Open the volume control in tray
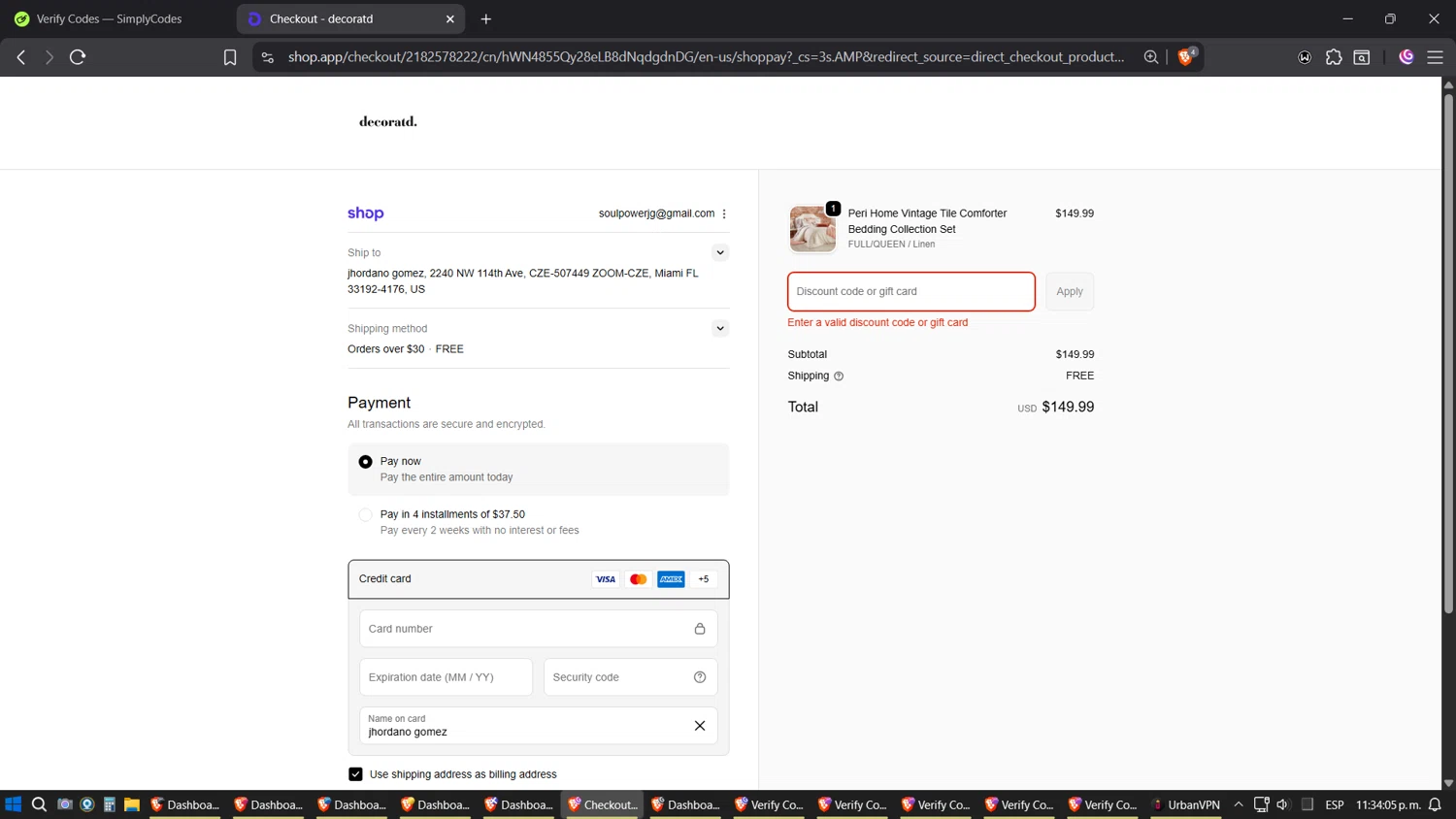The width and height of the screenshot is (1456, 819). [x=1283, y=804]
